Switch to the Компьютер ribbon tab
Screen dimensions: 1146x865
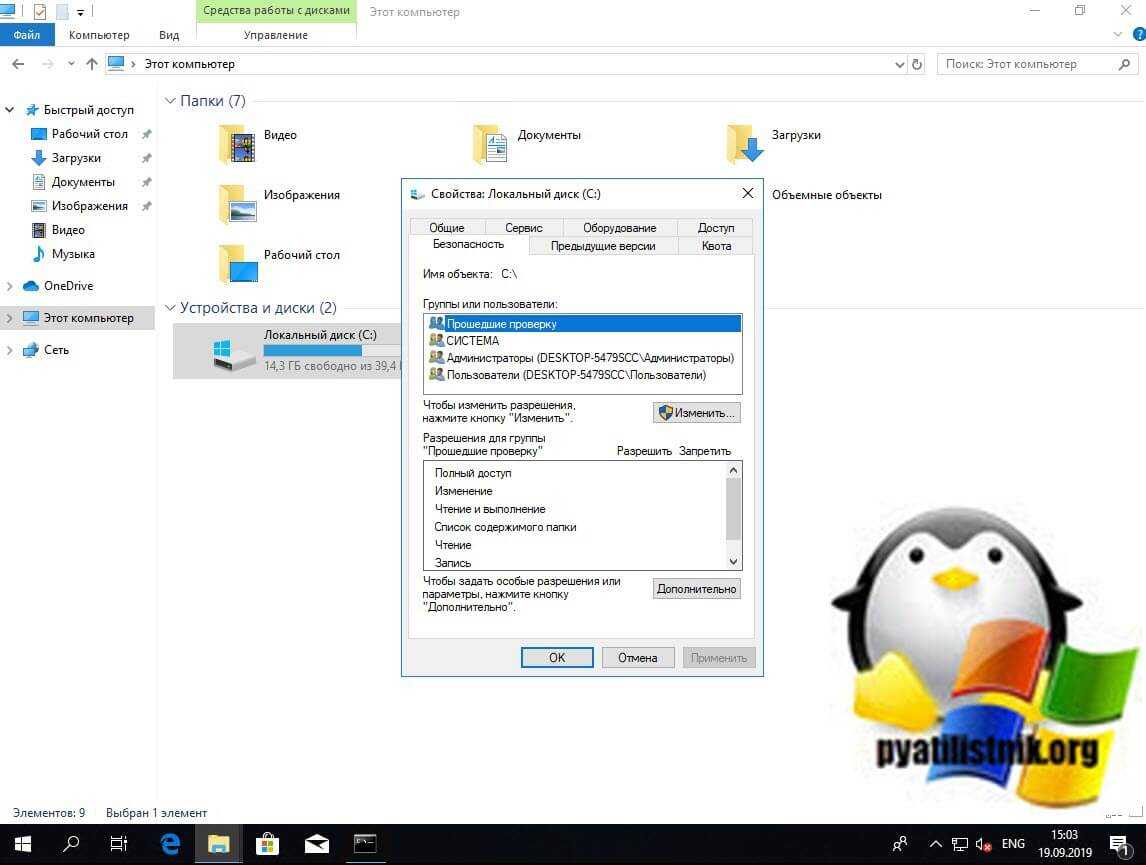click(x=99, y=34)
